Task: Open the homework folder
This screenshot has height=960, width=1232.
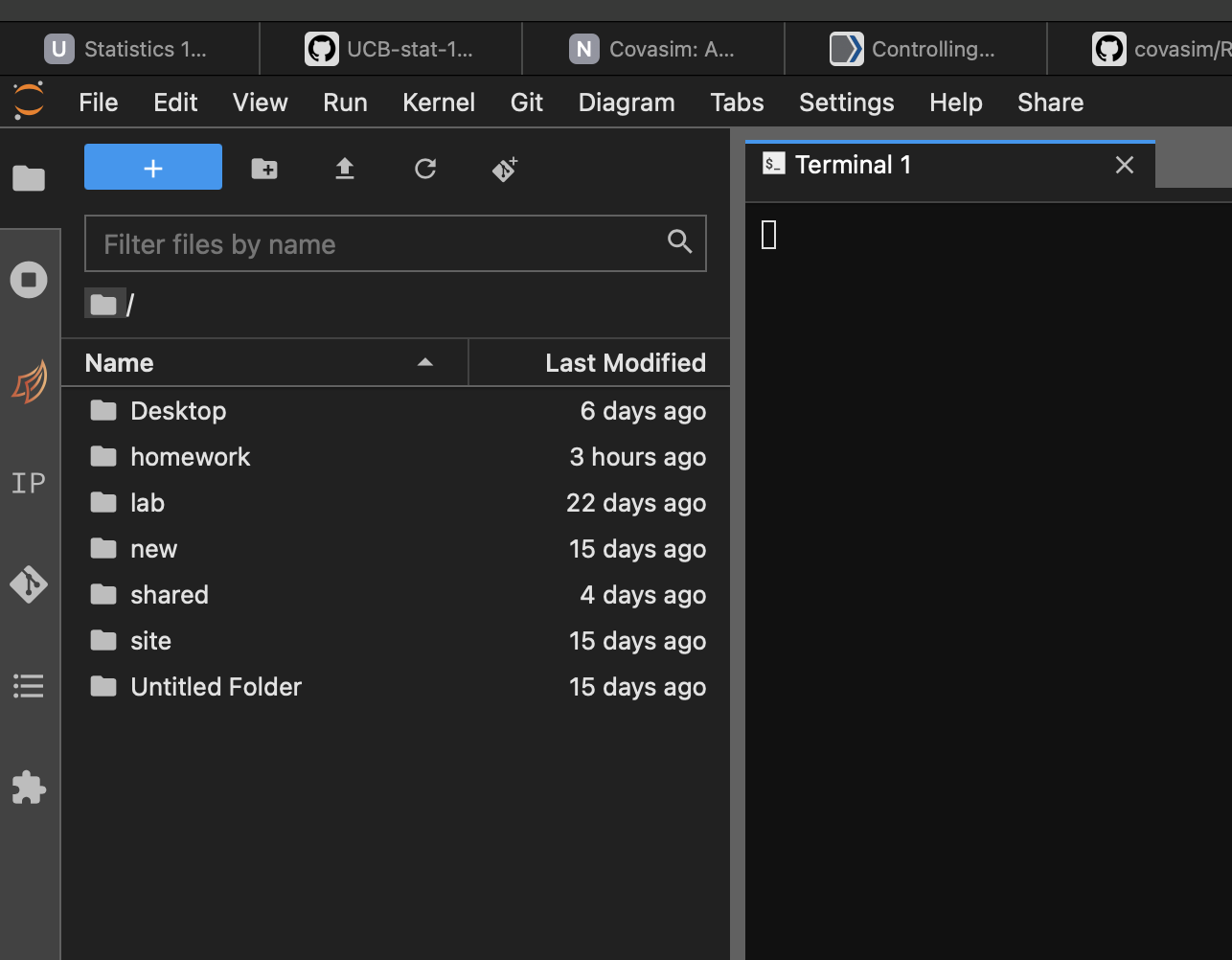Action: tap(190, 457)
